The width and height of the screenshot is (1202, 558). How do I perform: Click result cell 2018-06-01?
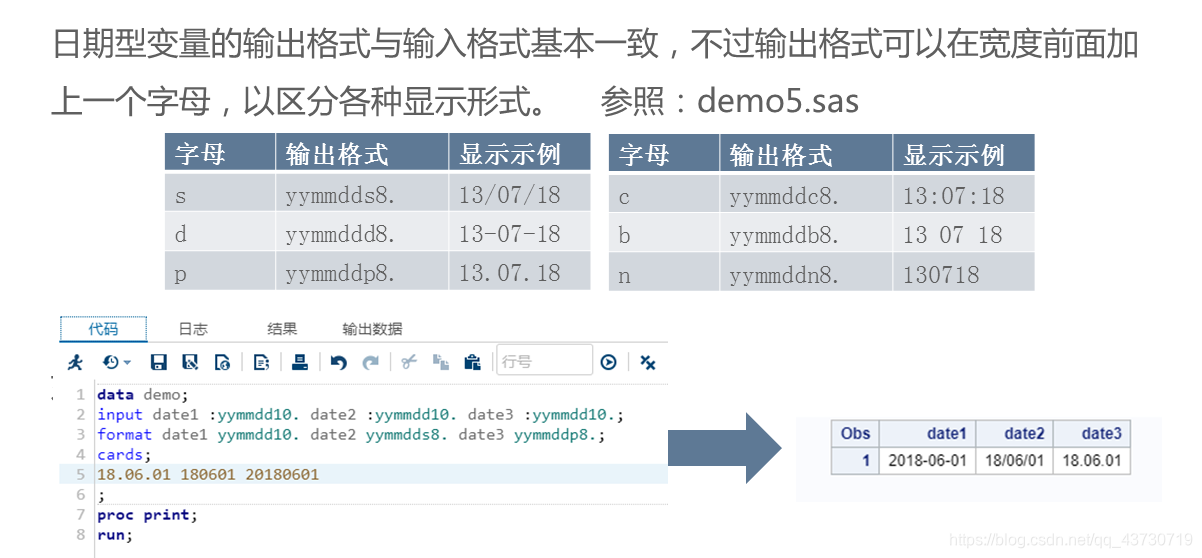tap(926, 461)
